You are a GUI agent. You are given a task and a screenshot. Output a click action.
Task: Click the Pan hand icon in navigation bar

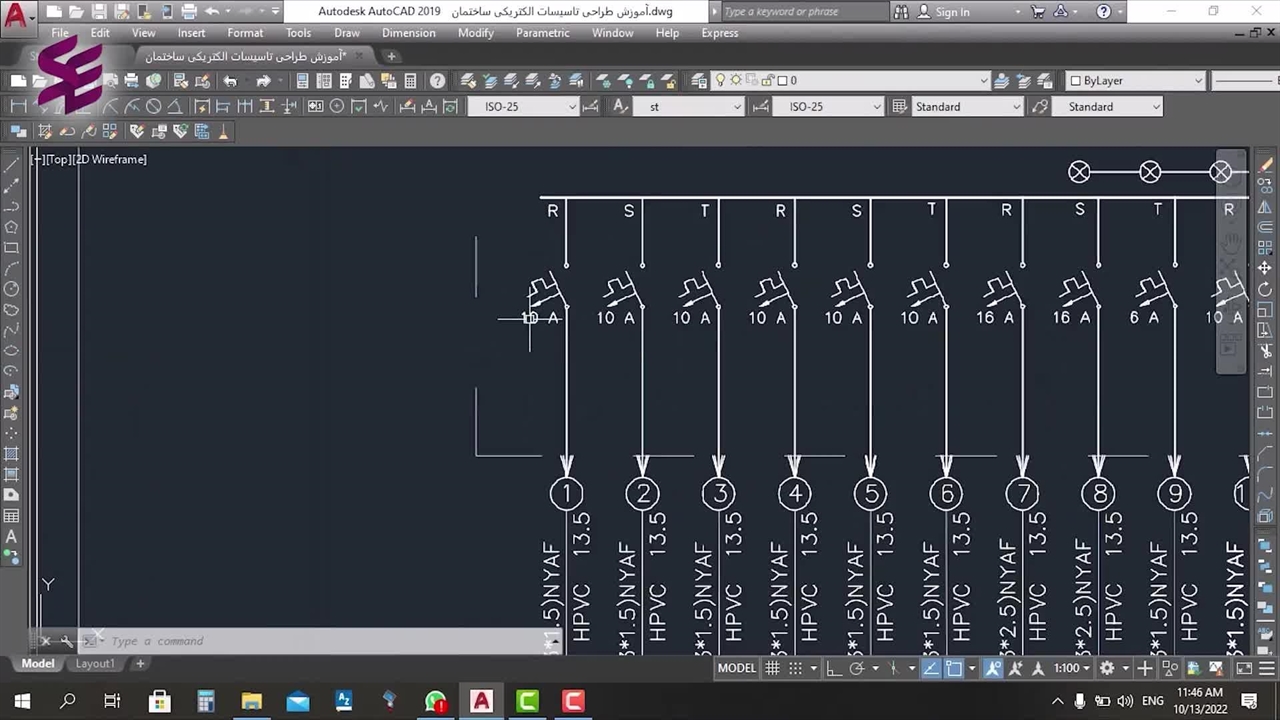click(x=1231, y=242)
